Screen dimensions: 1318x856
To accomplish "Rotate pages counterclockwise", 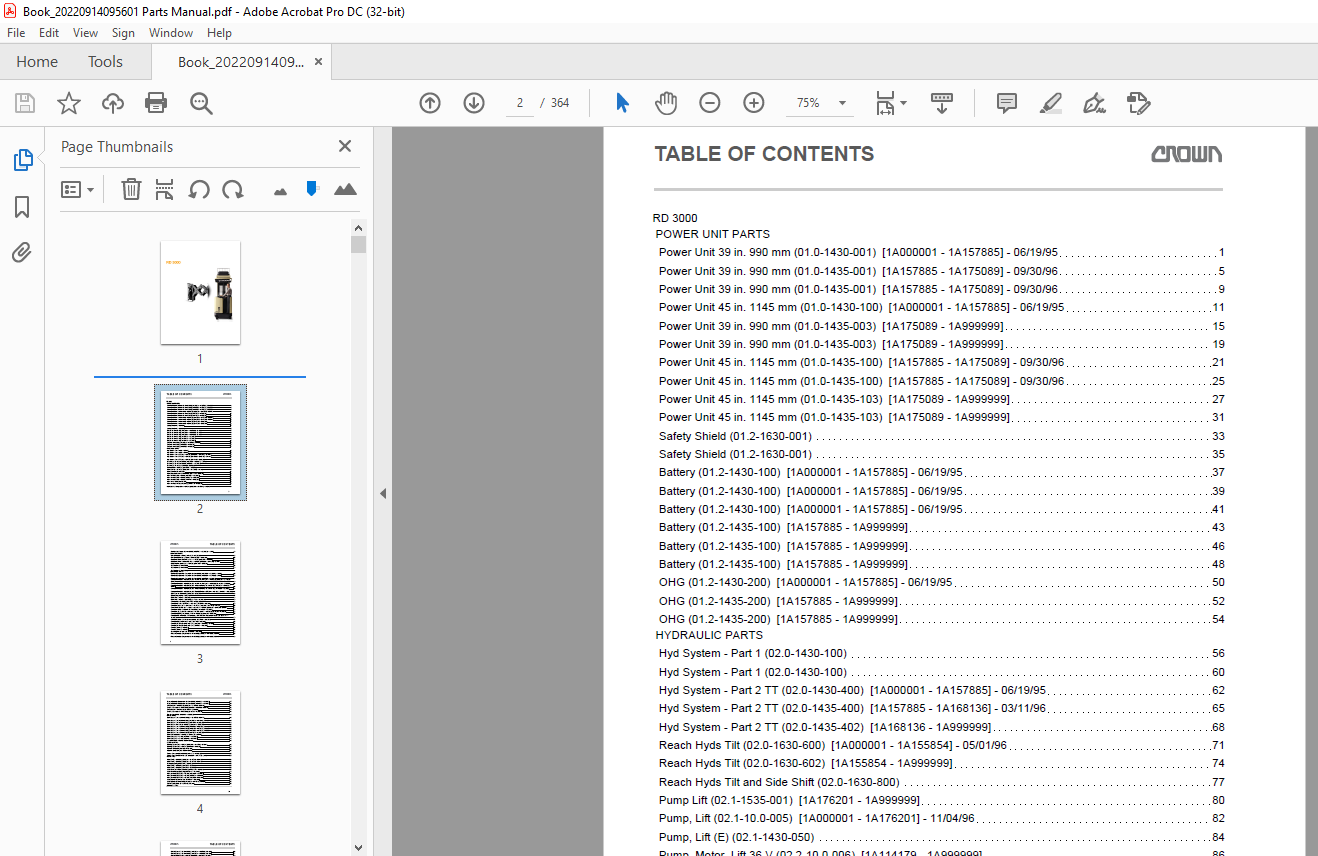I will [199, 189].
